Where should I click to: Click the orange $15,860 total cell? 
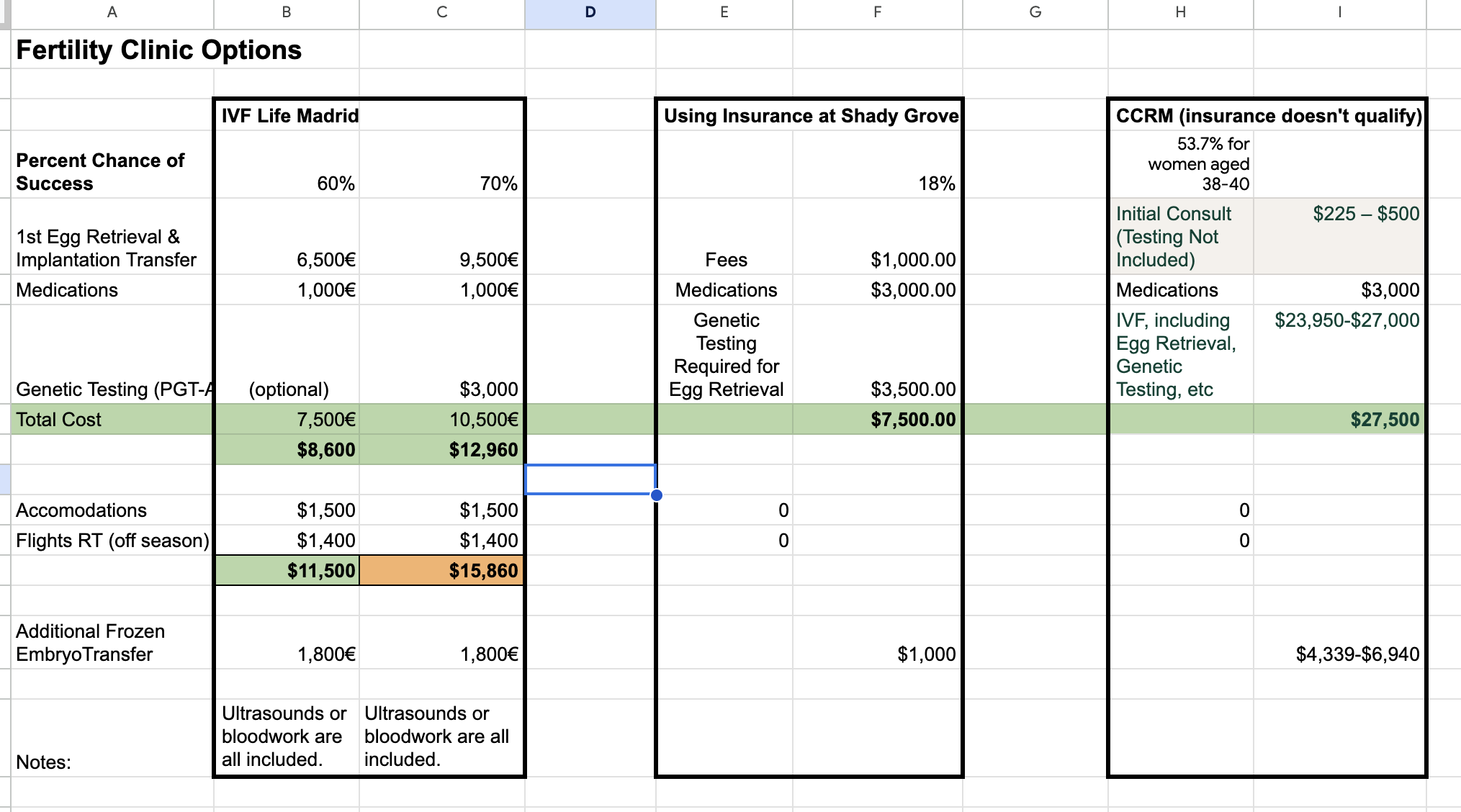(442, 571)
